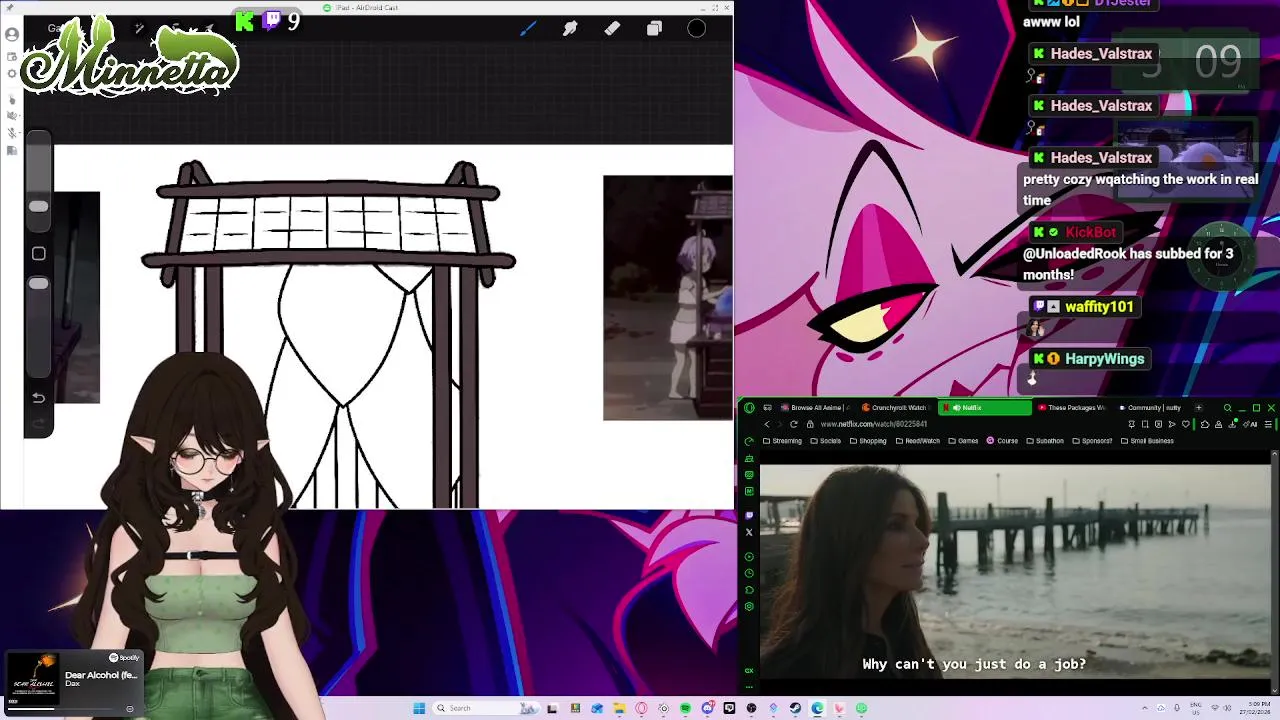Click HarpyWings username in chat
This screenshot has height=720, width=1280.
pyautogui.click(x=1104, y=359)
